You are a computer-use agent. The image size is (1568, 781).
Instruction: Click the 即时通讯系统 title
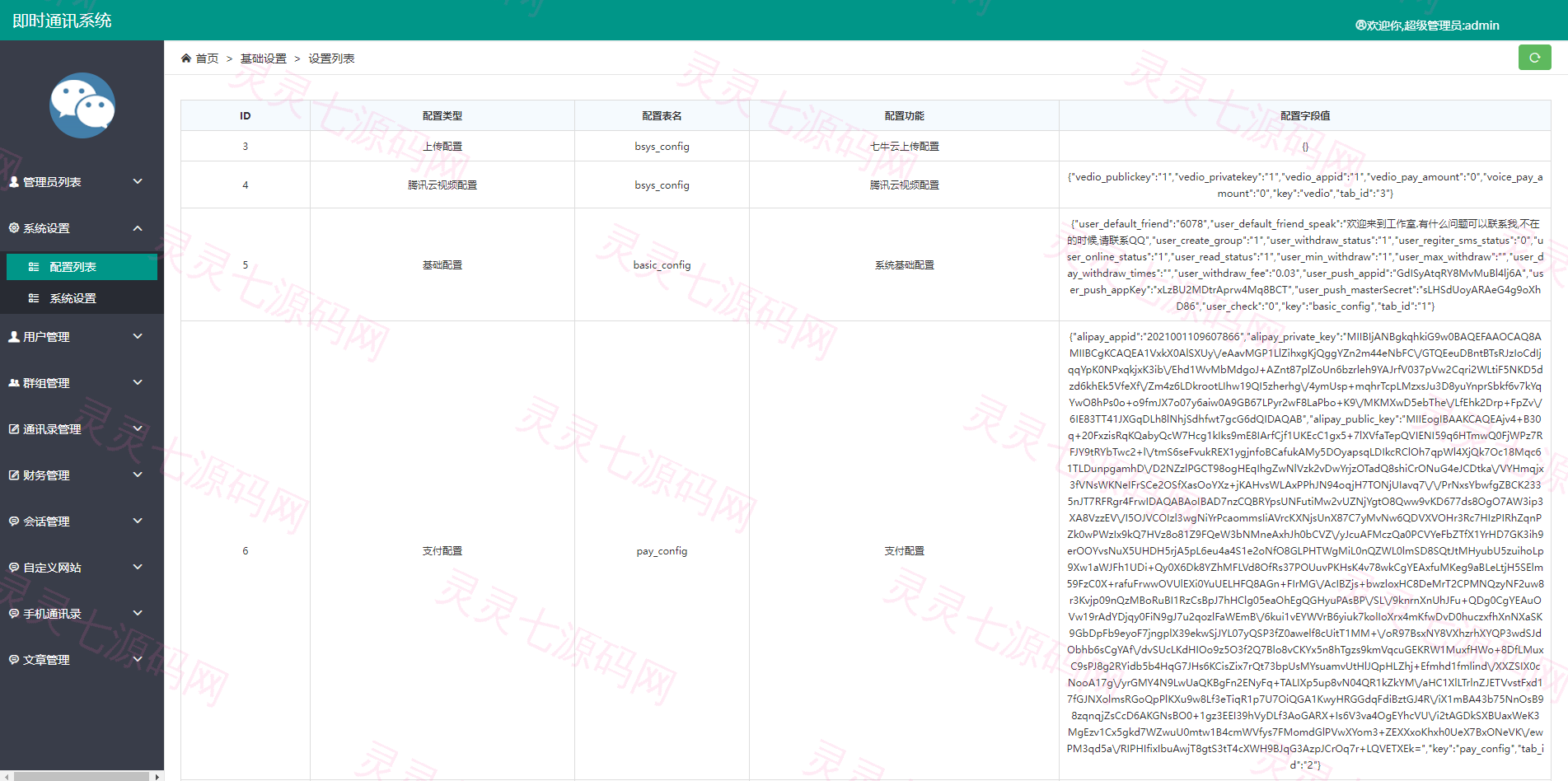coord(62,21)
